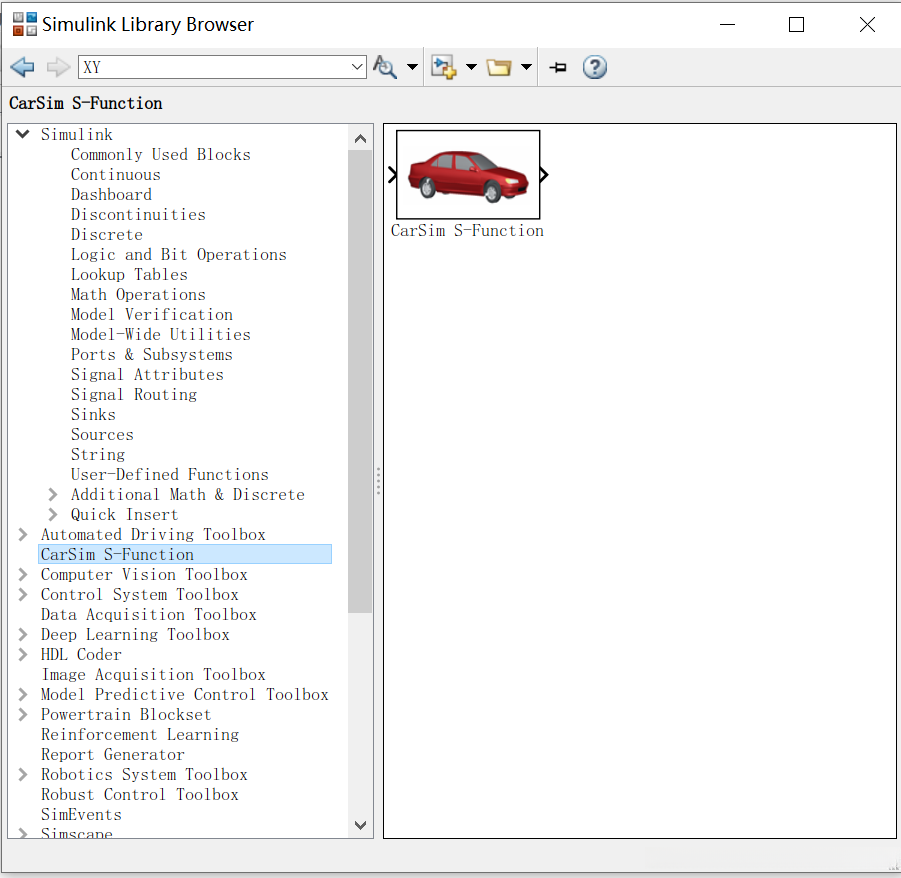Select Data Acquisition Toolbox

point(148,615)
